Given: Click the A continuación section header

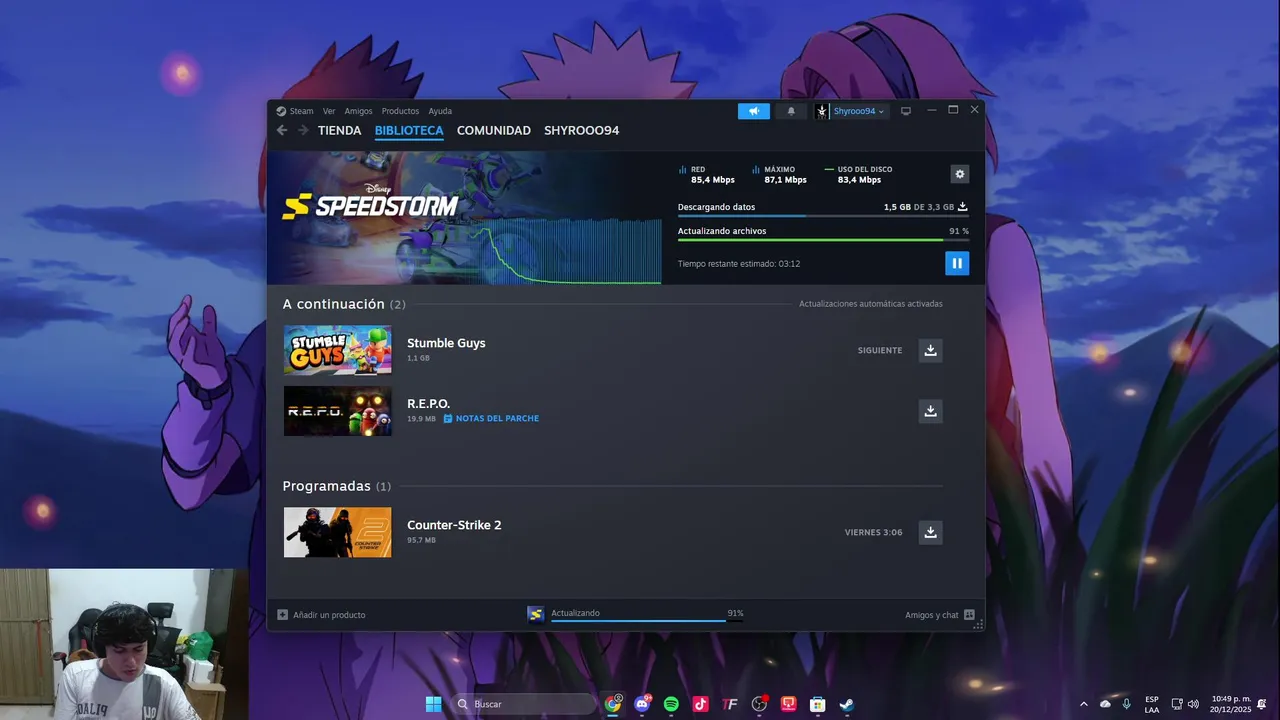Looking at the screenshot, I should point(344,304).
